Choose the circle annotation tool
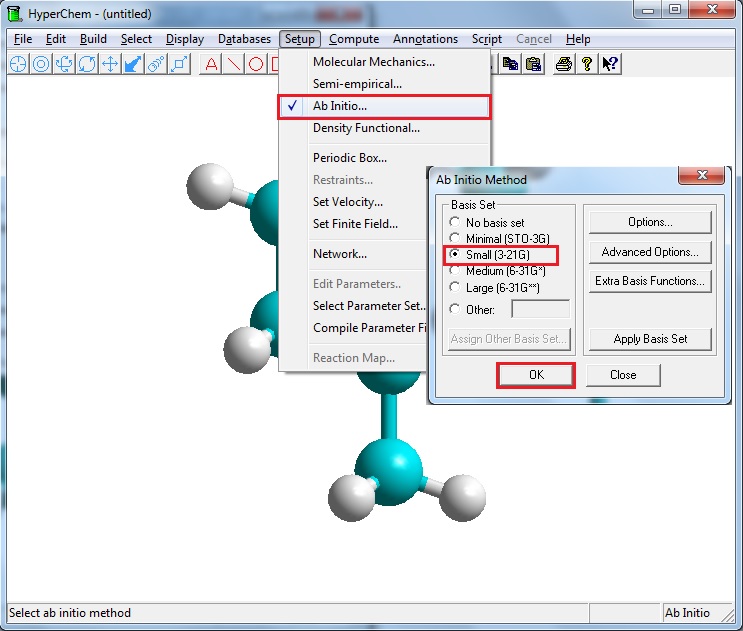The height and width of the screenshot is (631, 743). pos(256,64)
